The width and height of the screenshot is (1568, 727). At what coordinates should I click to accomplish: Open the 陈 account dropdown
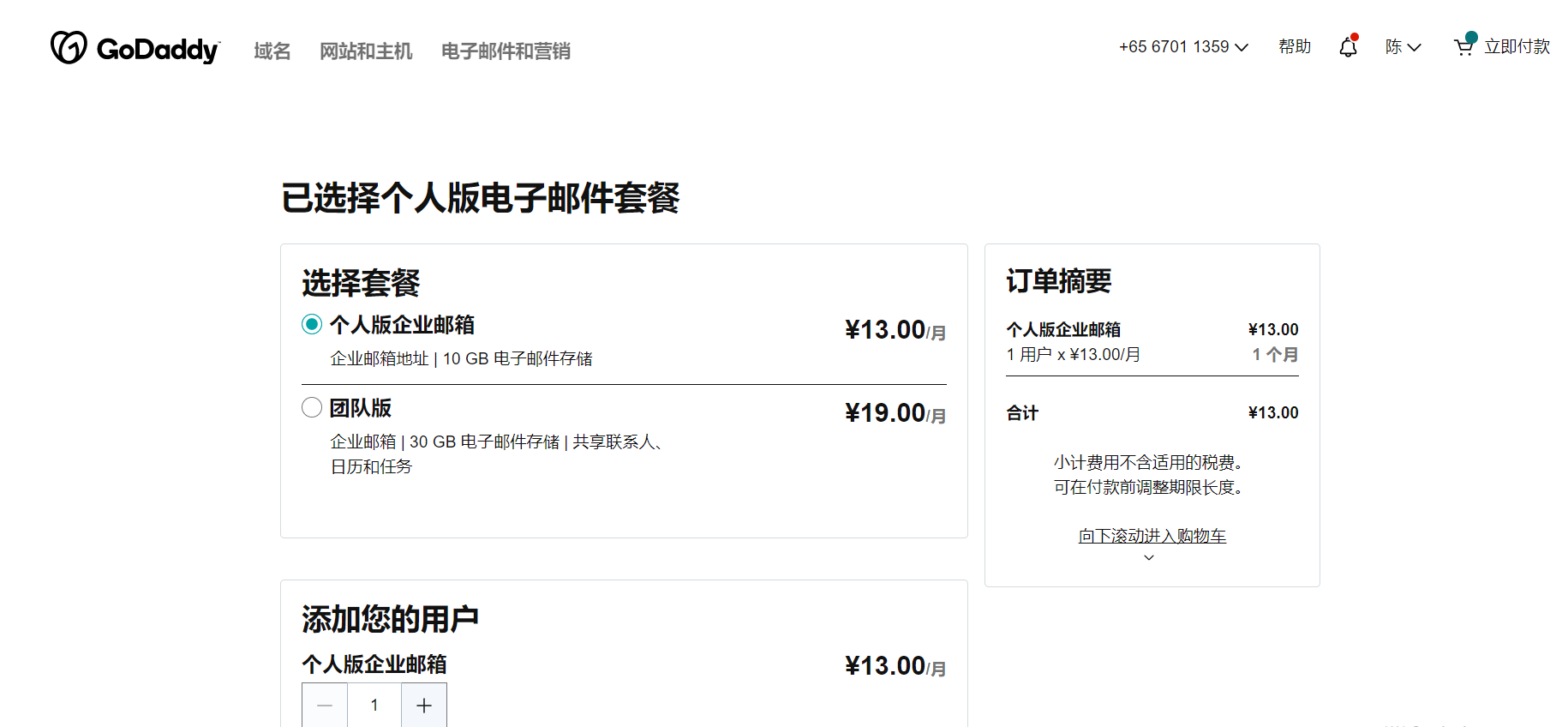1403,47
